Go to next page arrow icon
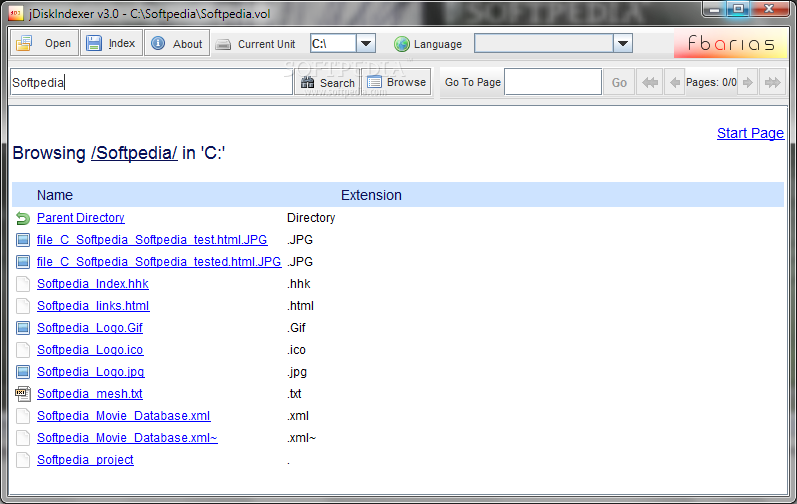 748,82
